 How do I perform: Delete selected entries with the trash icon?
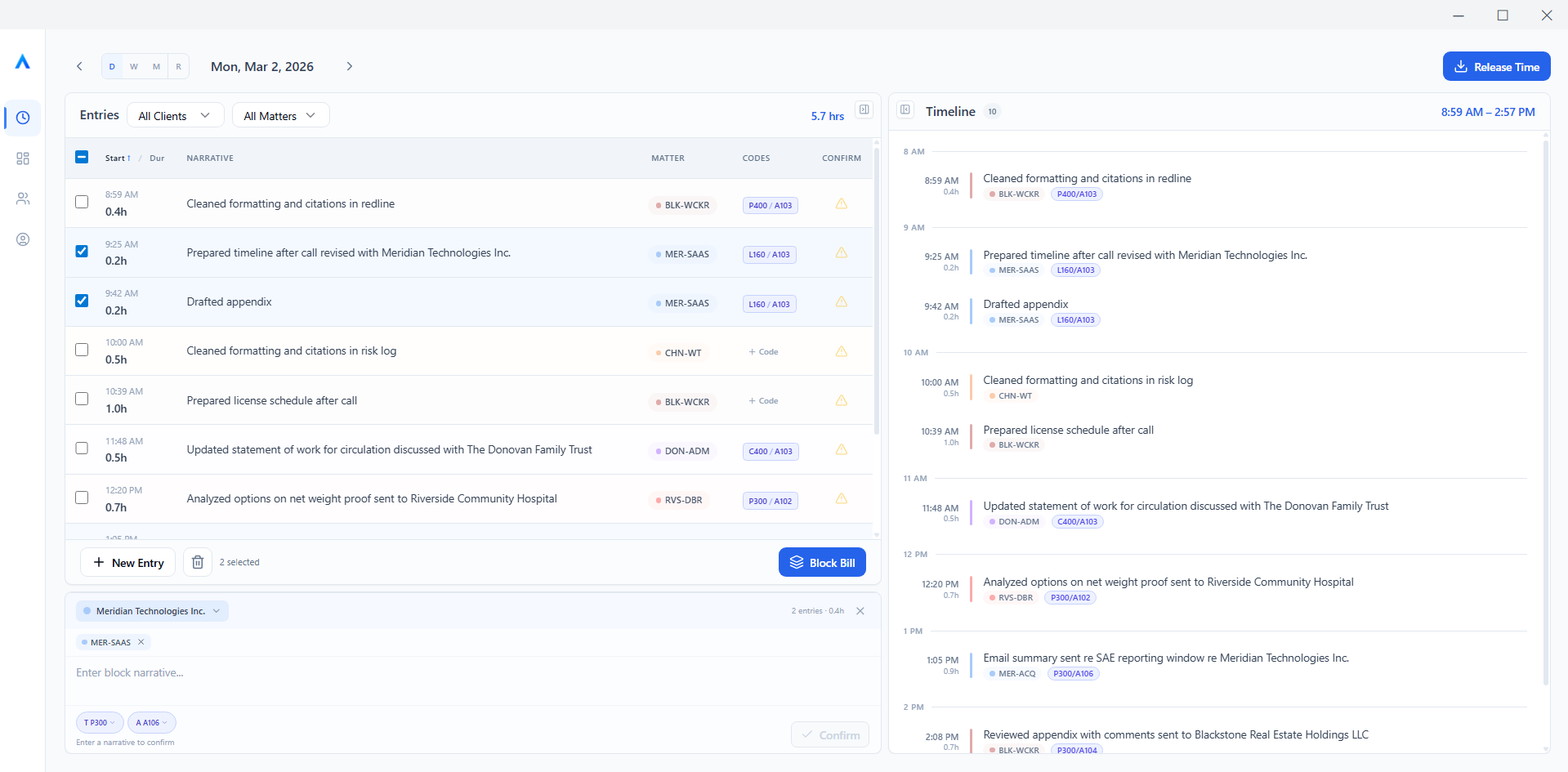point(197,562)
